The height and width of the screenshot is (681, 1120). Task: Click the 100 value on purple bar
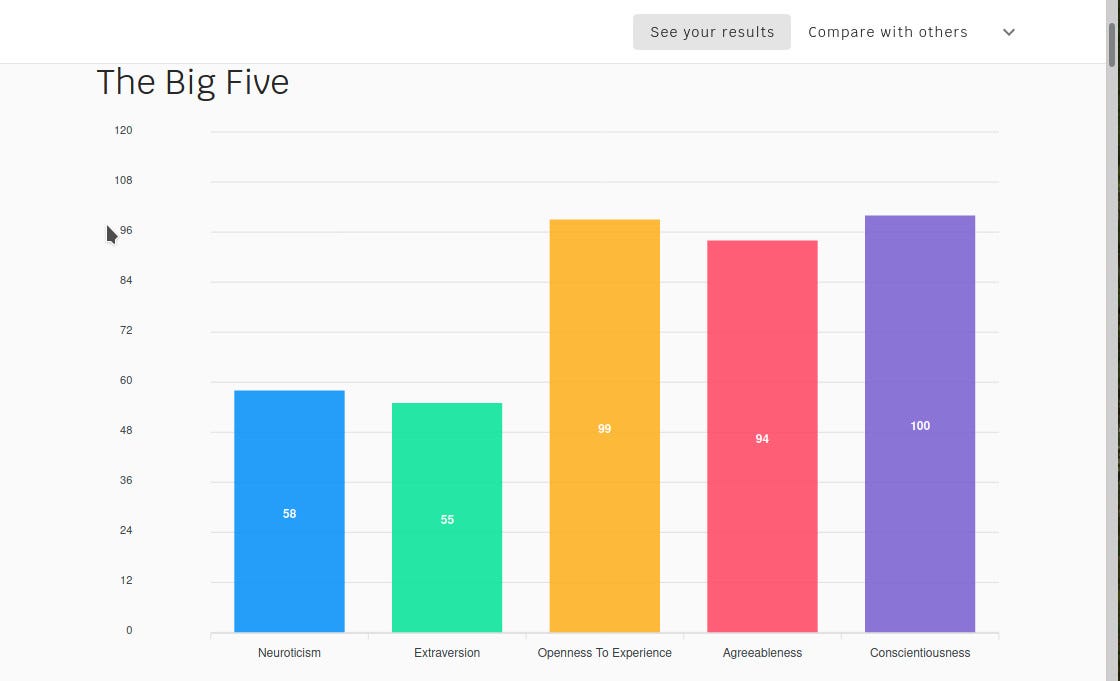(x=920, y=426)
